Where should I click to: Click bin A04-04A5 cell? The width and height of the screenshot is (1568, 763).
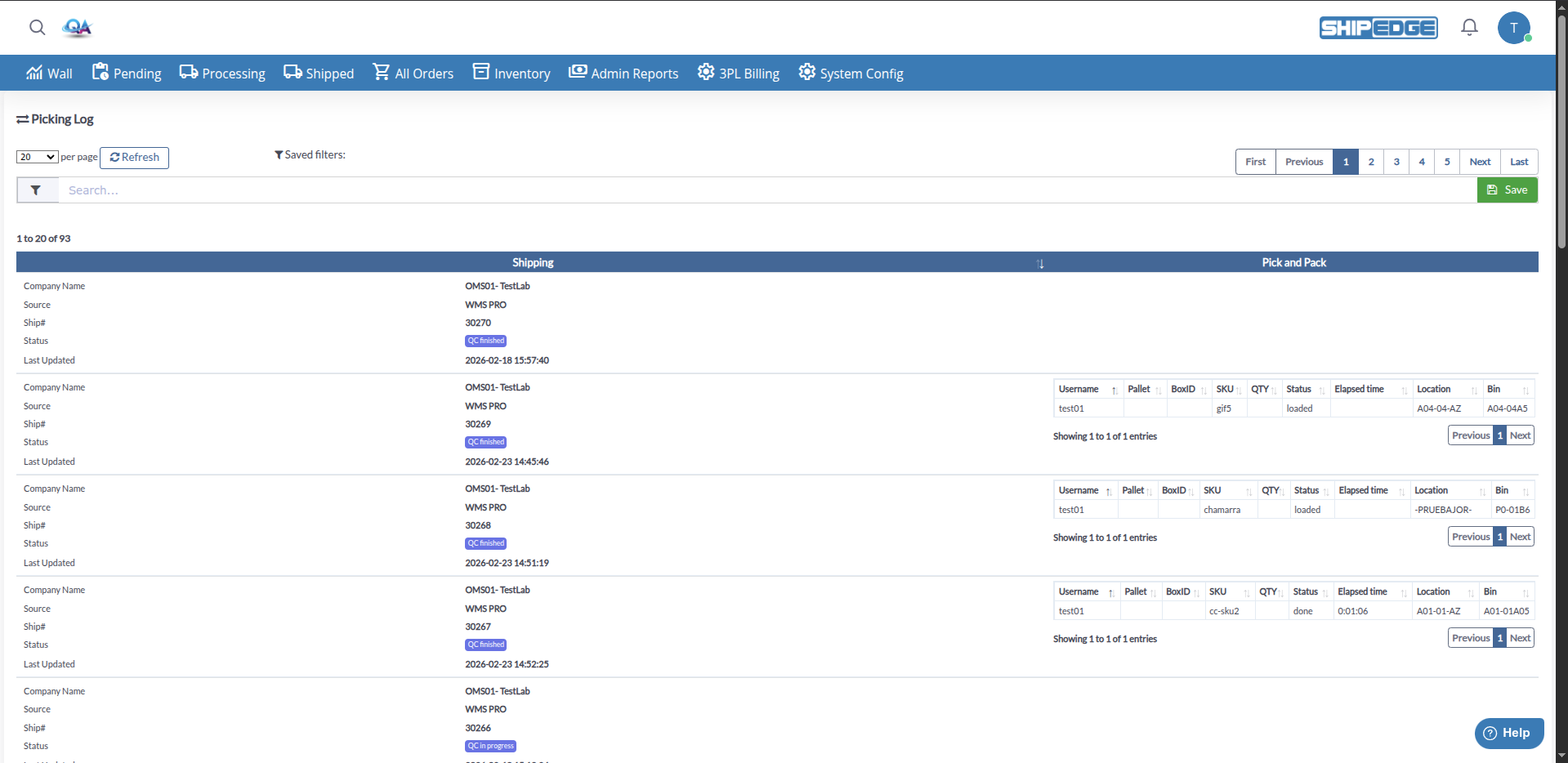coord(1508,408)
